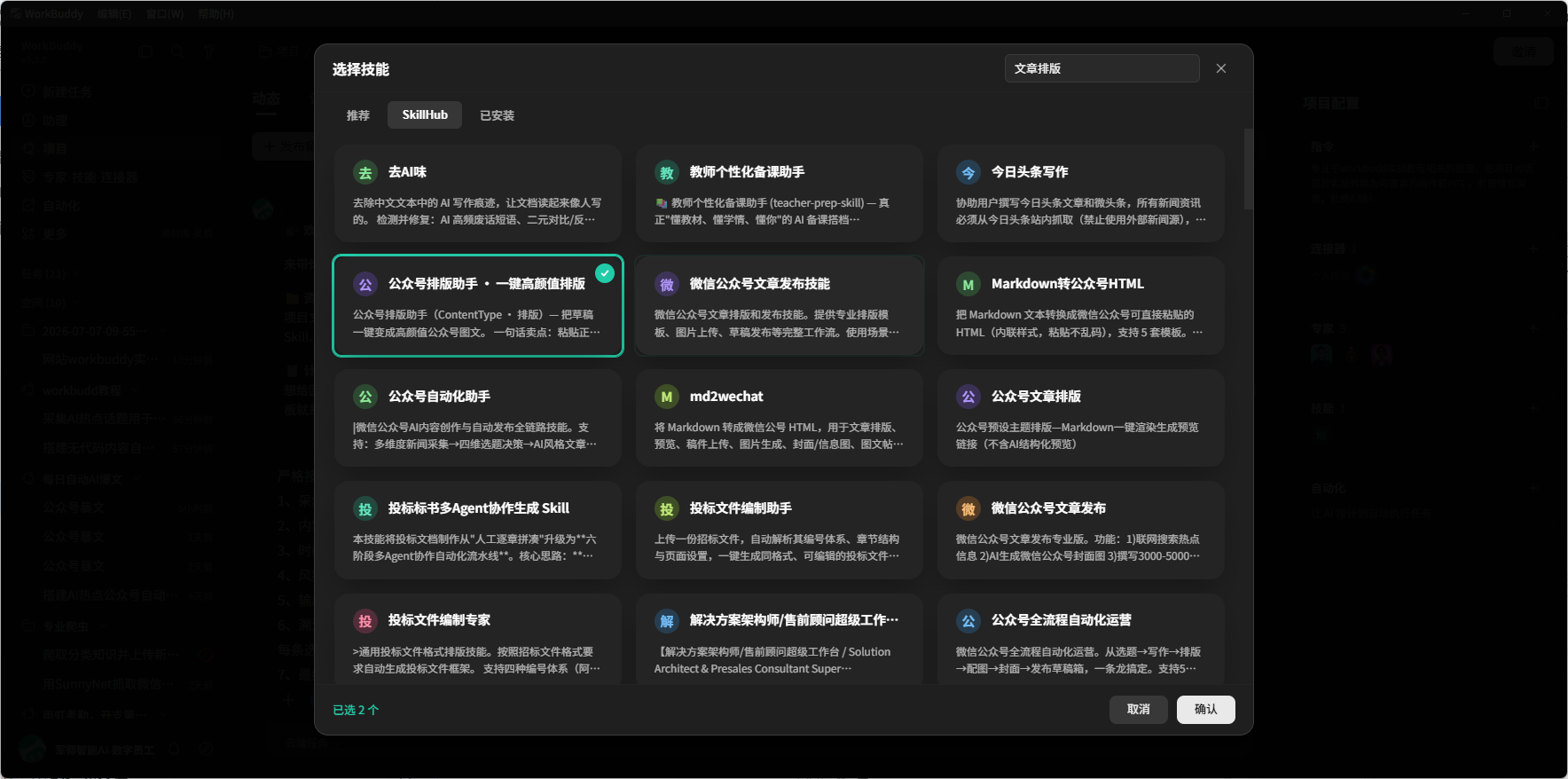Select 公众号文章排版 title text
The width and height of the screenshot is (1568, 779).
click(x=1036, y=397)
